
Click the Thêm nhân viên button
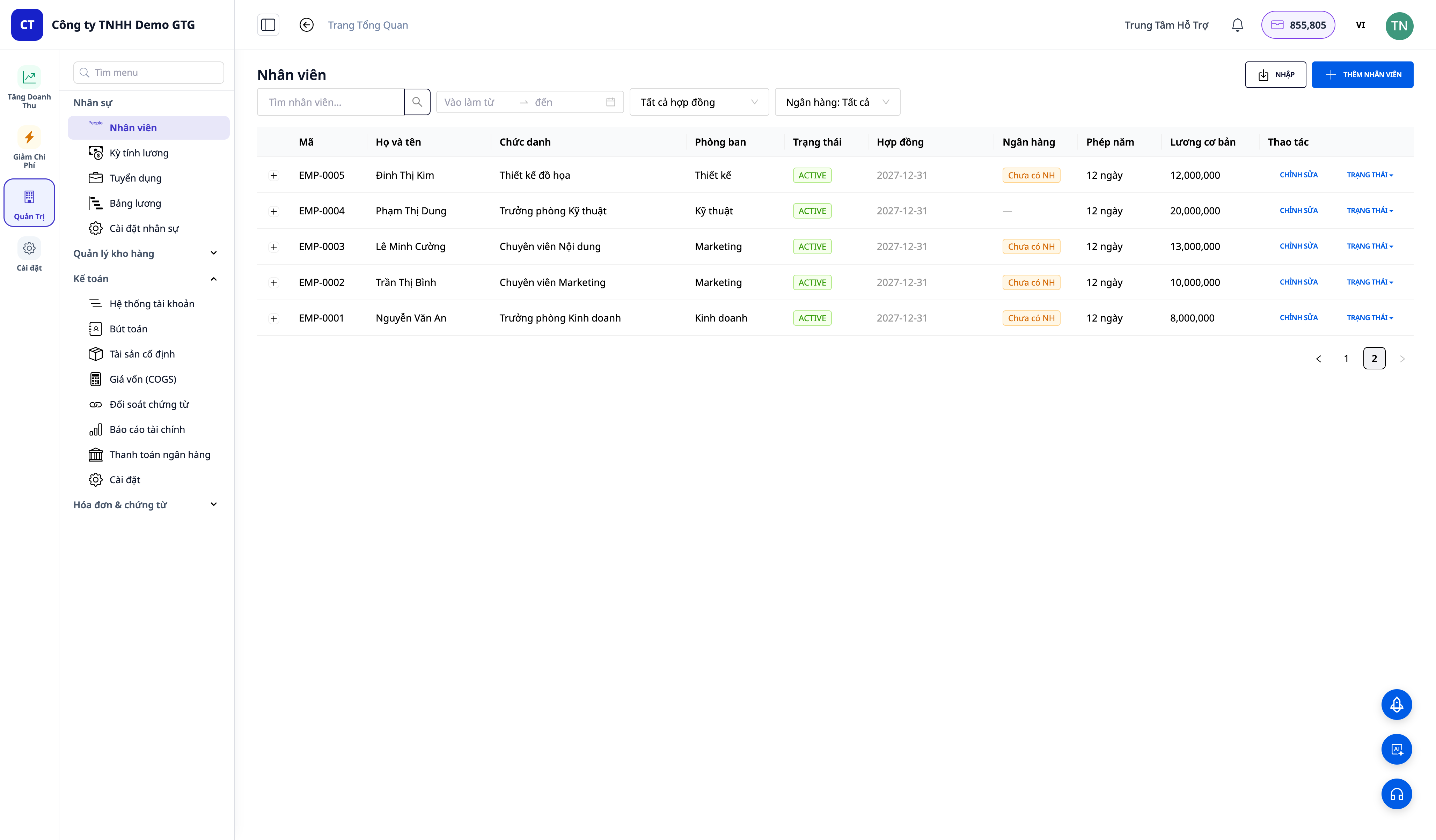pos(1363,75)
